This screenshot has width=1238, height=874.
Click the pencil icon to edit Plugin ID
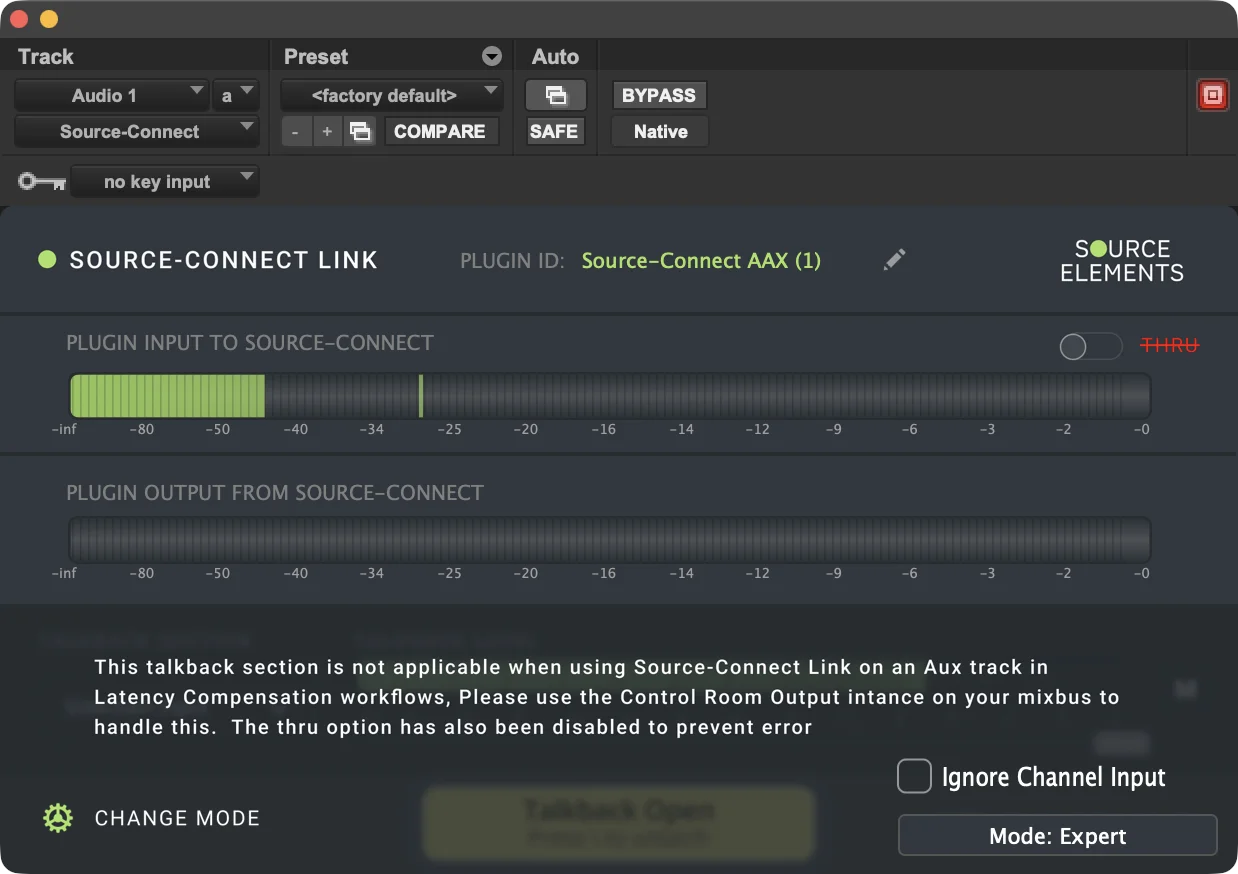point(895,260)
